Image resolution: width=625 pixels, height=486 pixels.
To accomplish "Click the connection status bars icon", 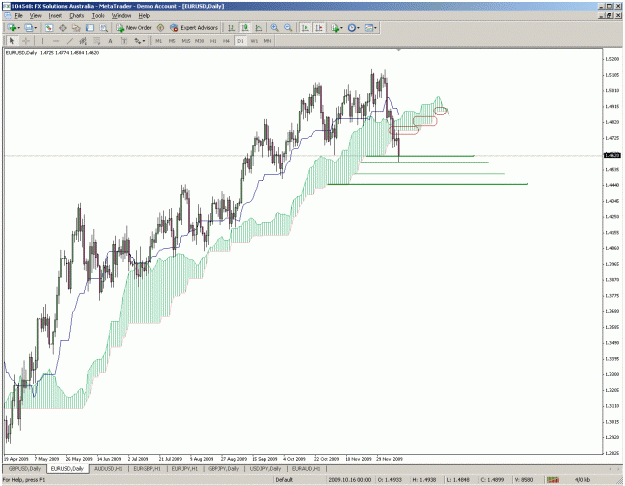I will tap(552, 480).
